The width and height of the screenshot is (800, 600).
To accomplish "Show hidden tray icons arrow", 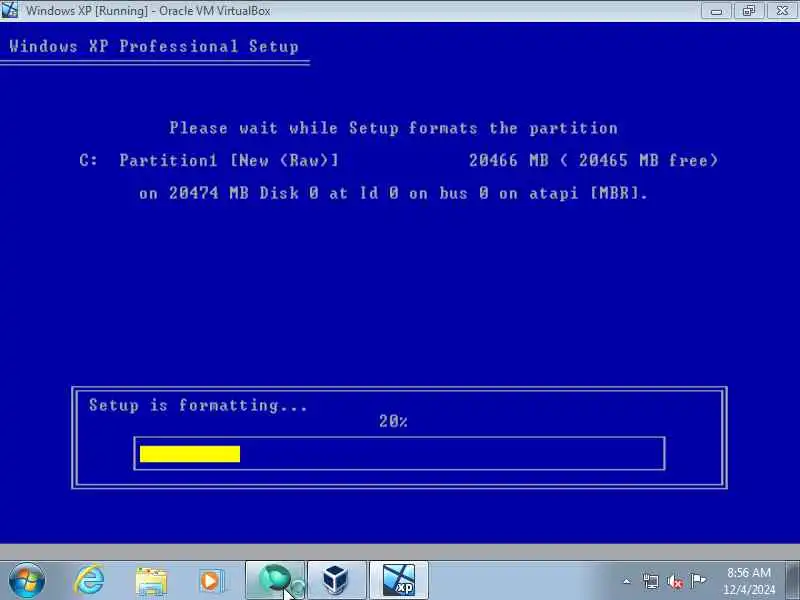I will (x=627, y=581).
